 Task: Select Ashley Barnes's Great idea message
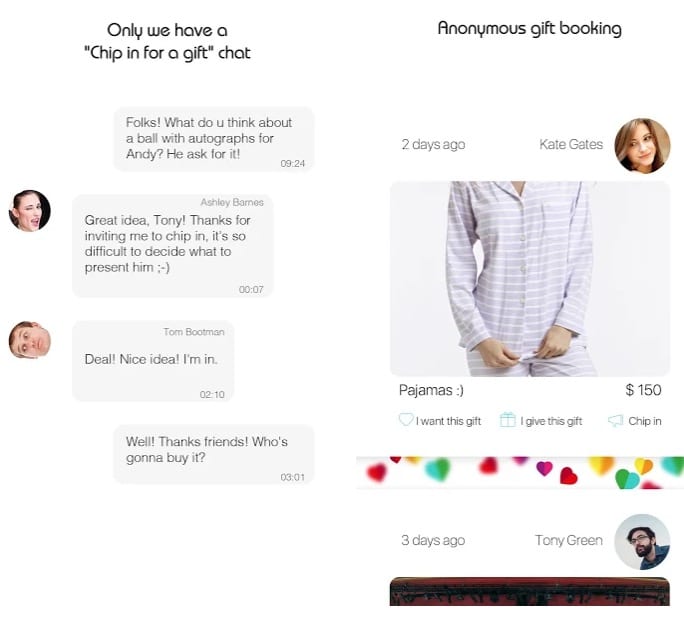pyautogui.click(x=173, y=246)
